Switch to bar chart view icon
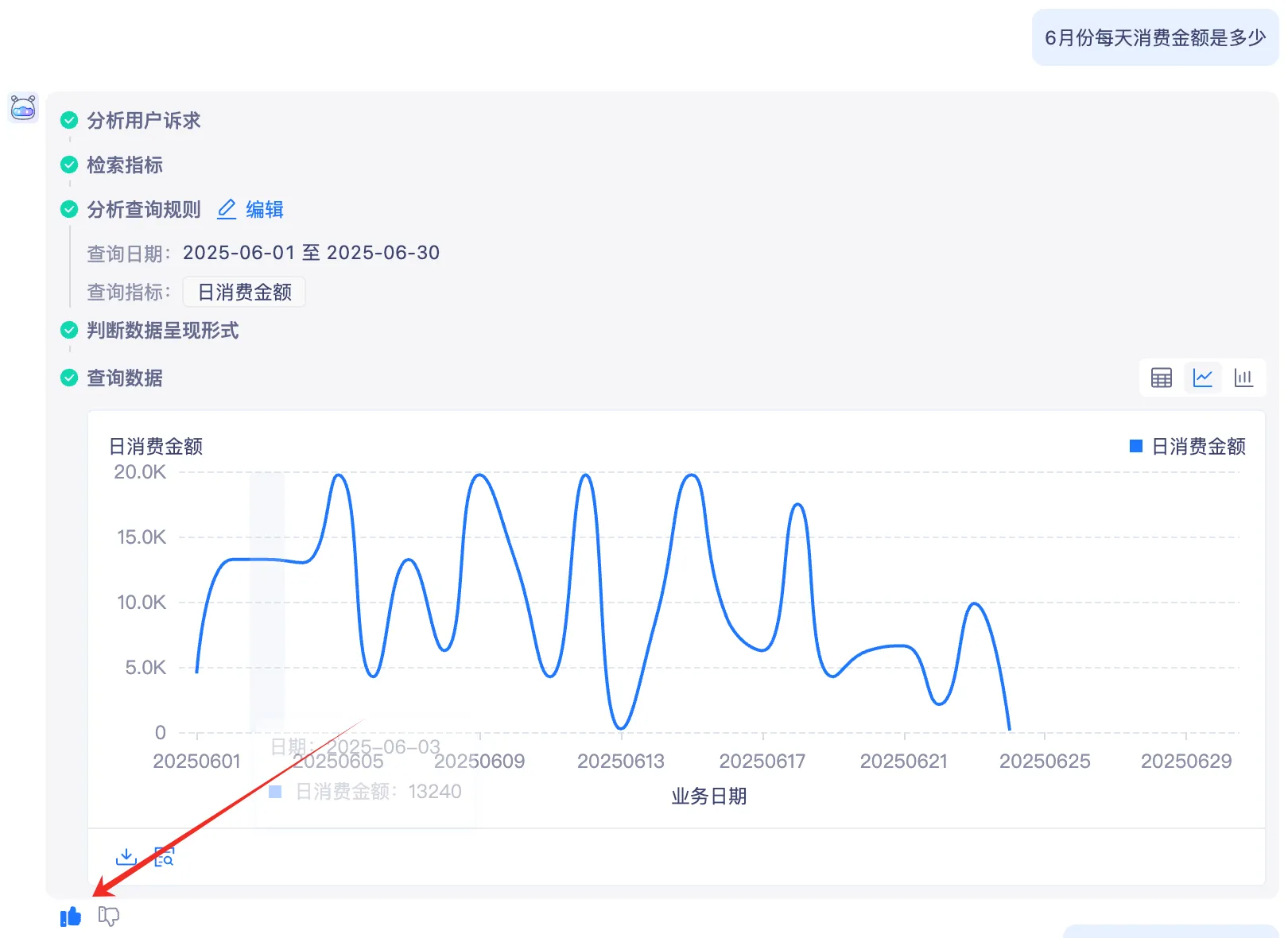The width and height of the screenshot is (1288, 938). tap(1243, 378)
